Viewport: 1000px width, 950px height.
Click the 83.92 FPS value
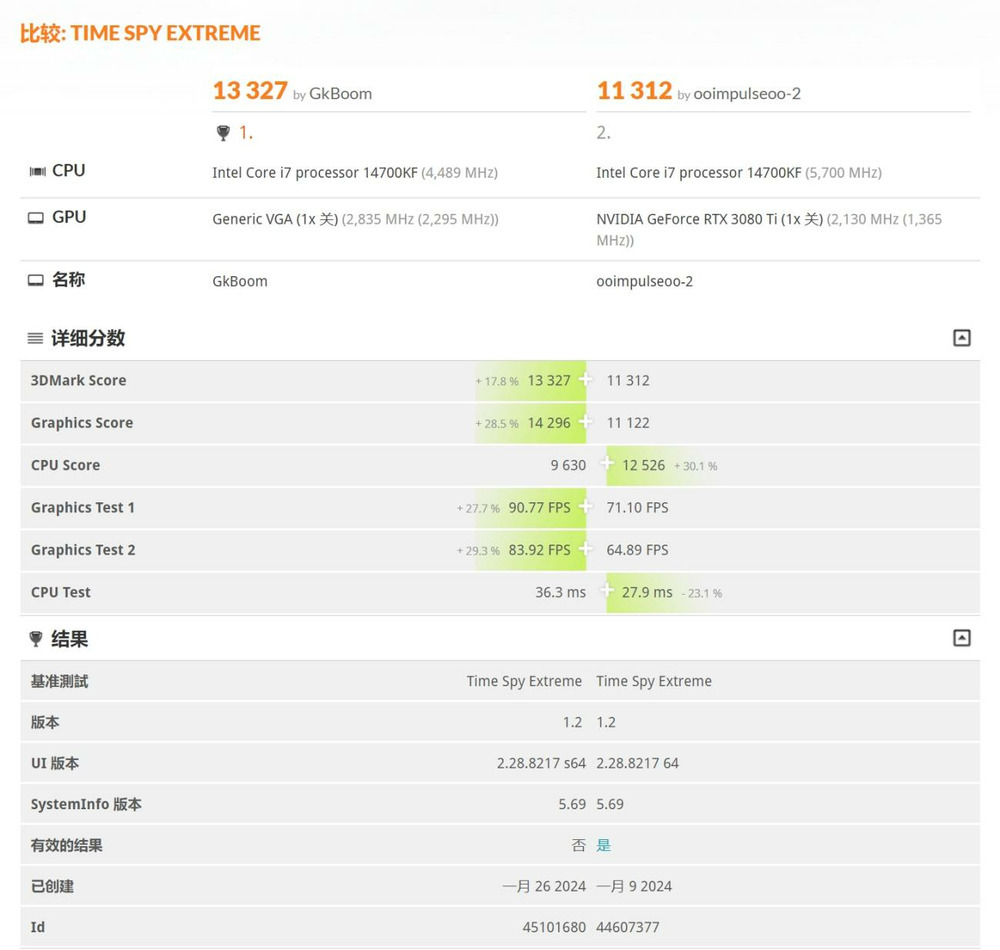(540, 550)
